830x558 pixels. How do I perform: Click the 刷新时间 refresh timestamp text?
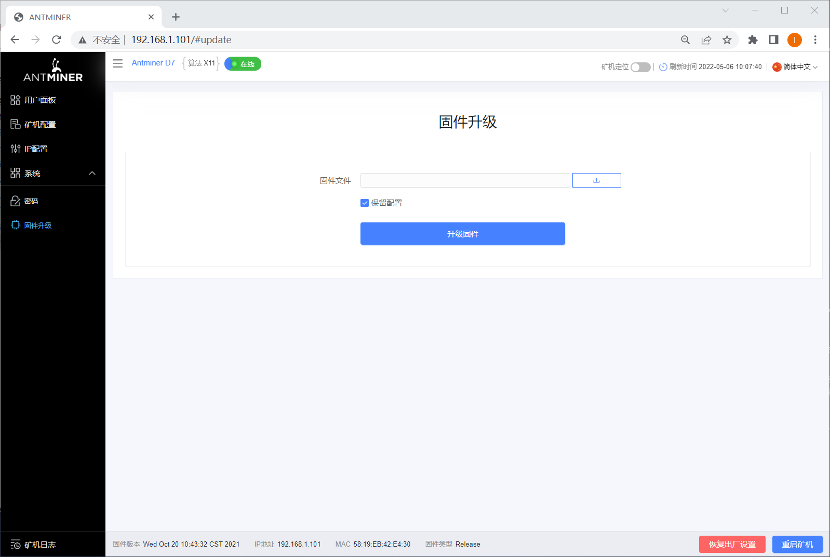pos(716,67)
